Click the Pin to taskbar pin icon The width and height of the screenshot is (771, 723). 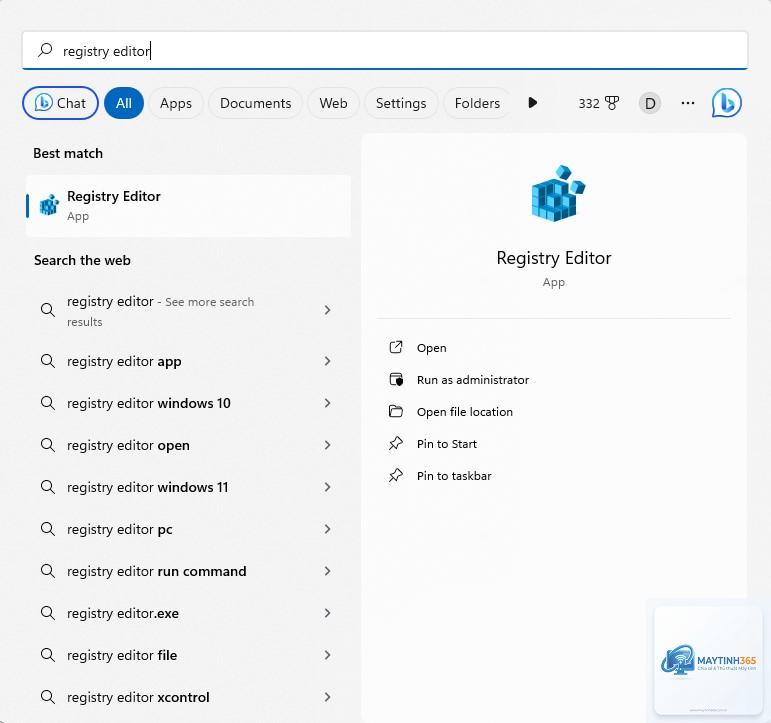click(396, 476)
